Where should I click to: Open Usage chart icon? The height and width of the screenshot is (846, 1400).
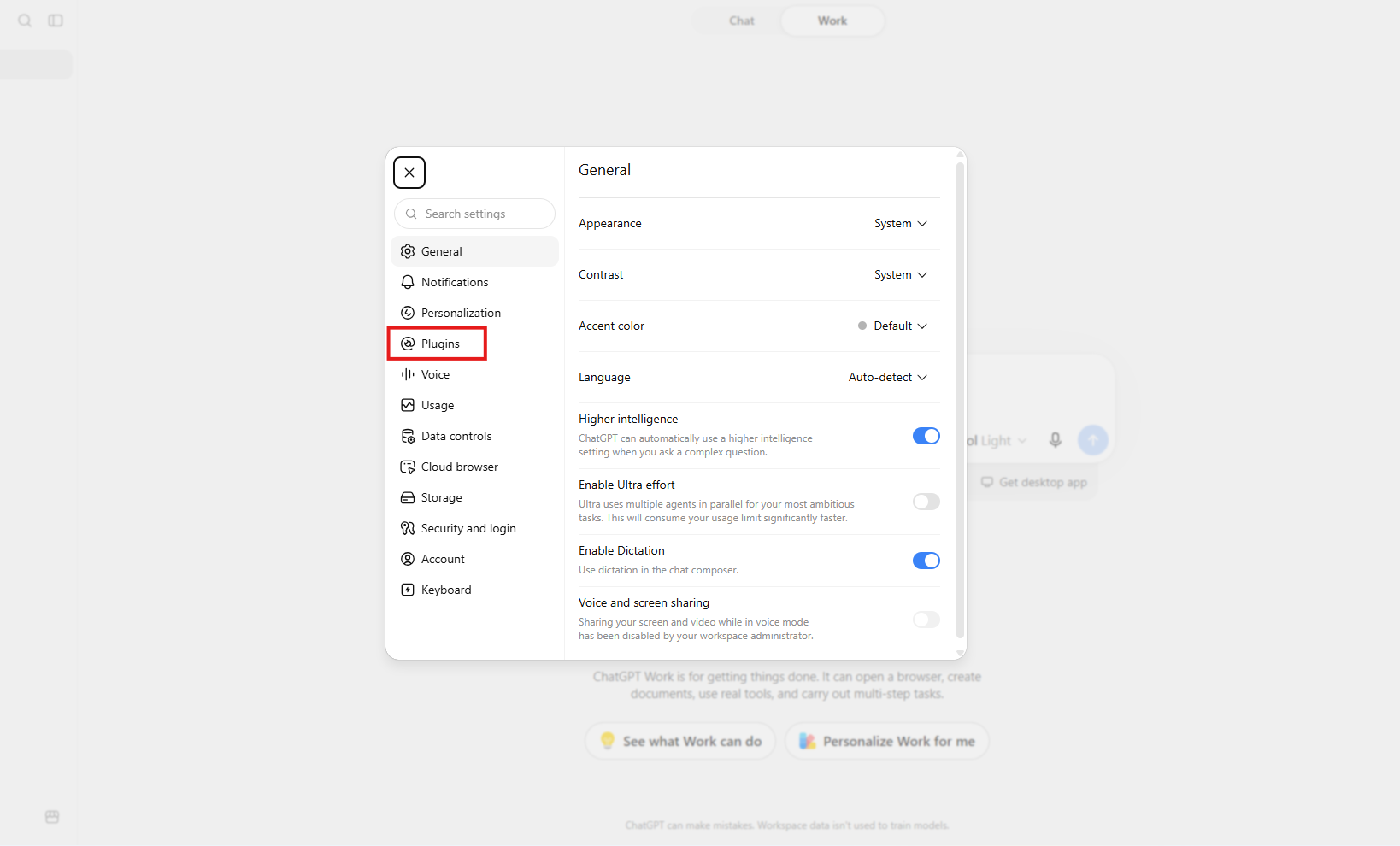click(408, 405)
